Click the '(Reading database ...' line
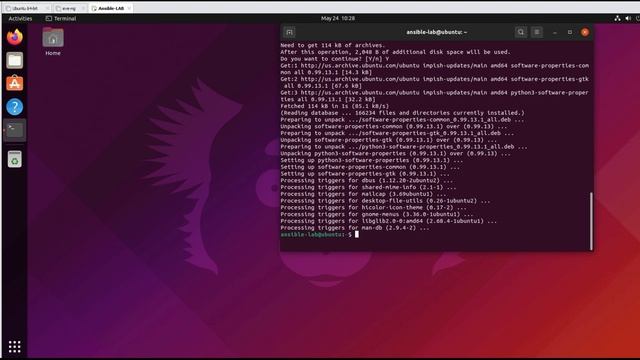The width and height of the screenshot is (640, 360). pyautogui.click(x=402, y=113)
